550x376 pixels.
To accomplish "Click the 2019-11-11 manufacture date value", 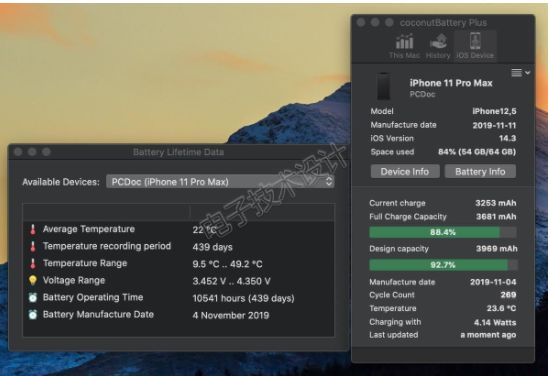I will pos(494,125).
